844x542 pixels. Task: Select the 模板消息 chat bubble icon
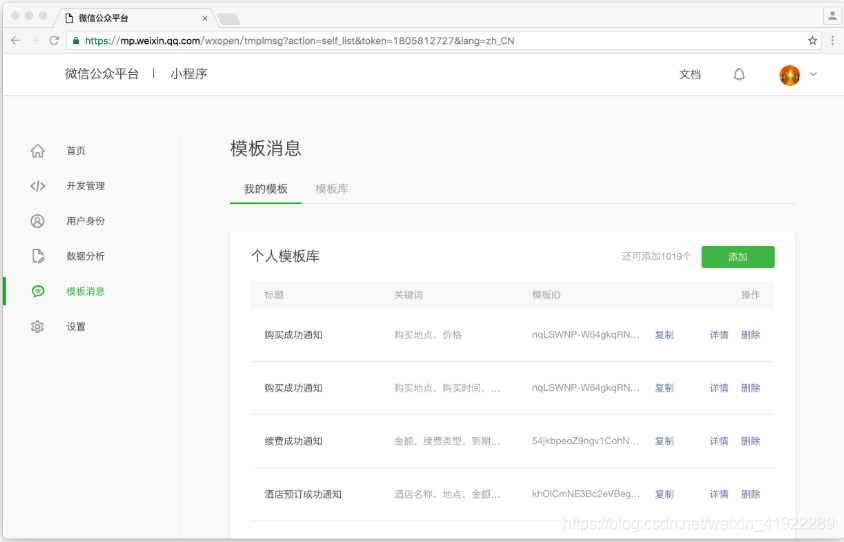point(37,291)
